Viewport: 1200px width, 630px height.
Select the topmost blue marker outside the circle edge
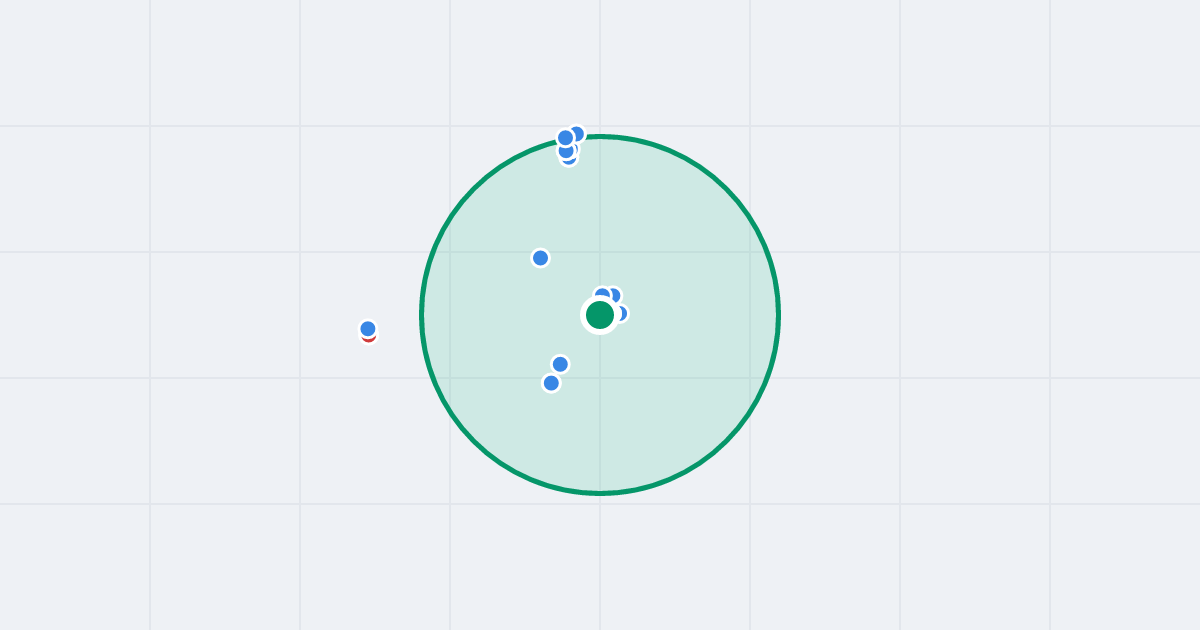point(576,134)
